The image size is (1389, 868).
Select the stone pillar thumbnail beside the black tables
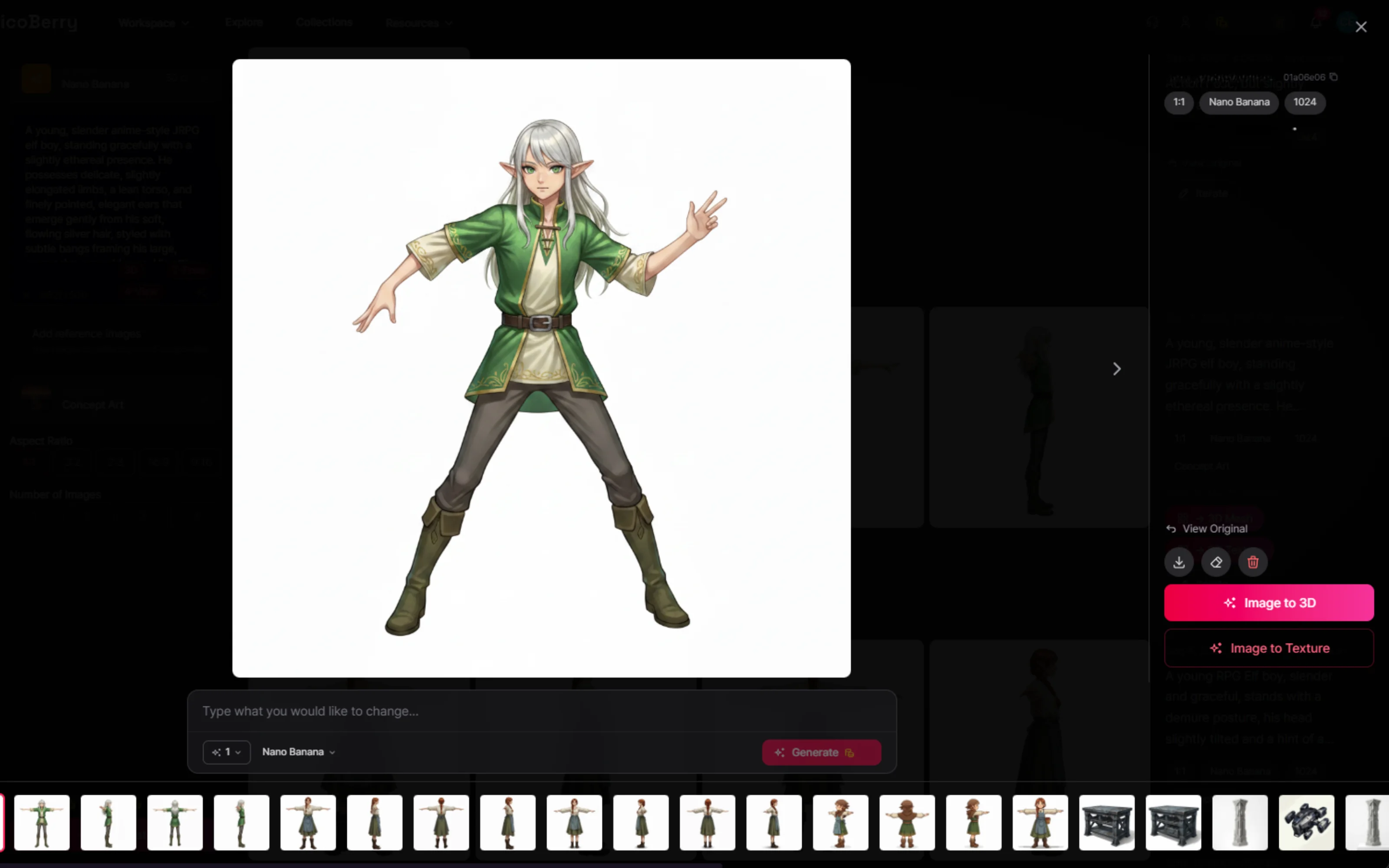[1240, 823]
